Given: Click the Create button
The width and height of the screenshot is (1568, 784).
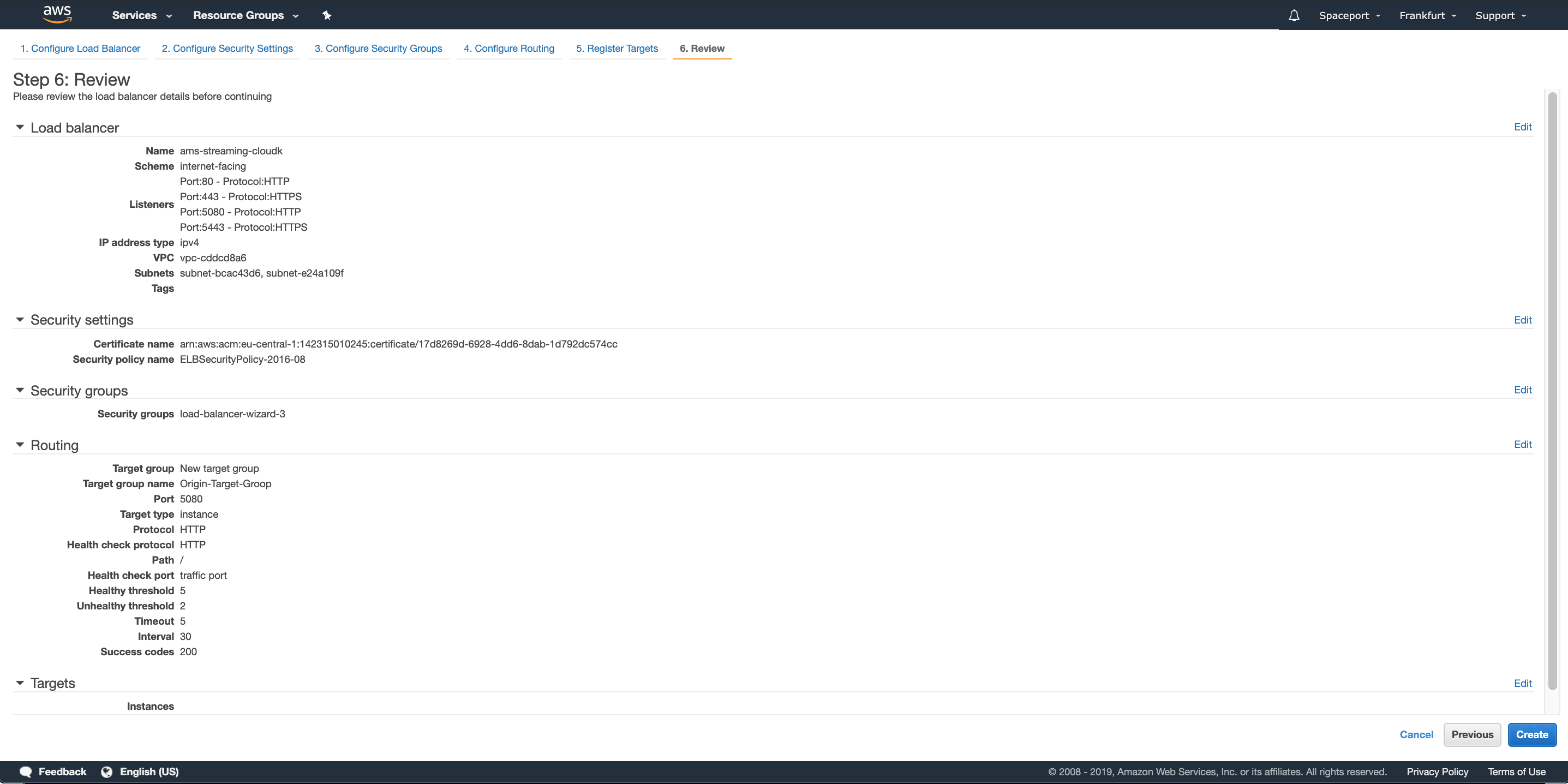Looking at the screenshot, I should [x=1531, y=735].
